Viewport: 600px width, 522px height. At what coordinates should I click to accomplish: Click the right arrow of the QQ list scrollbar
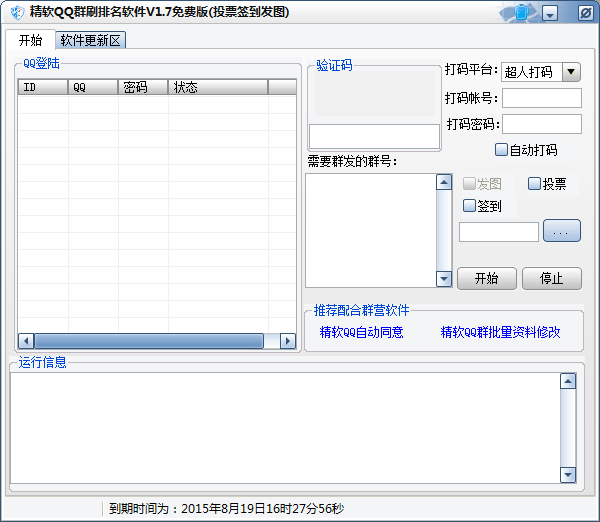coord(288,341)
